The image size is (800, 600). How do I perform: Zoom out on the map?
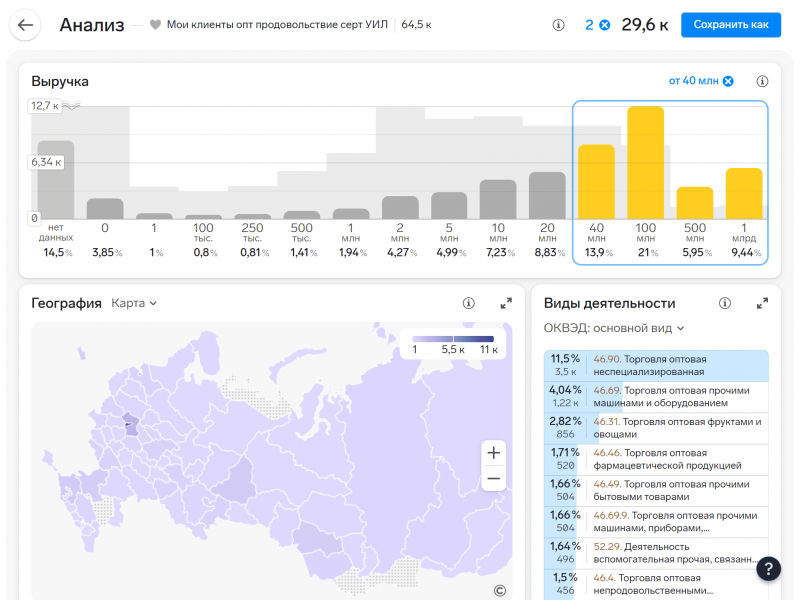(x=493, y=480)
